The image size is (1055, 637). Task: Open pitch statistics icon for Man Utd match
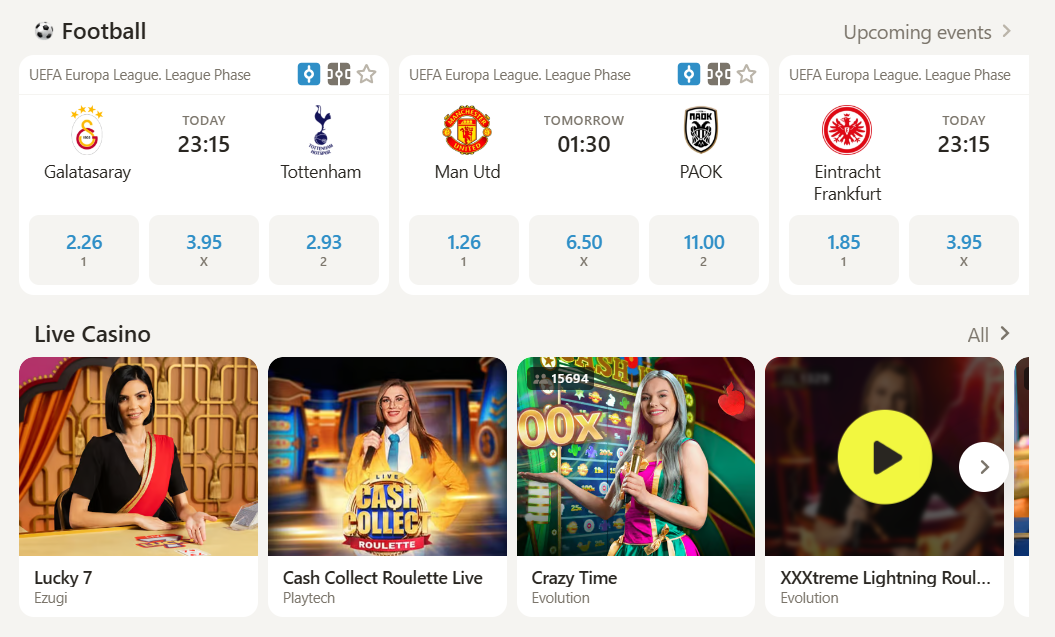719,74
